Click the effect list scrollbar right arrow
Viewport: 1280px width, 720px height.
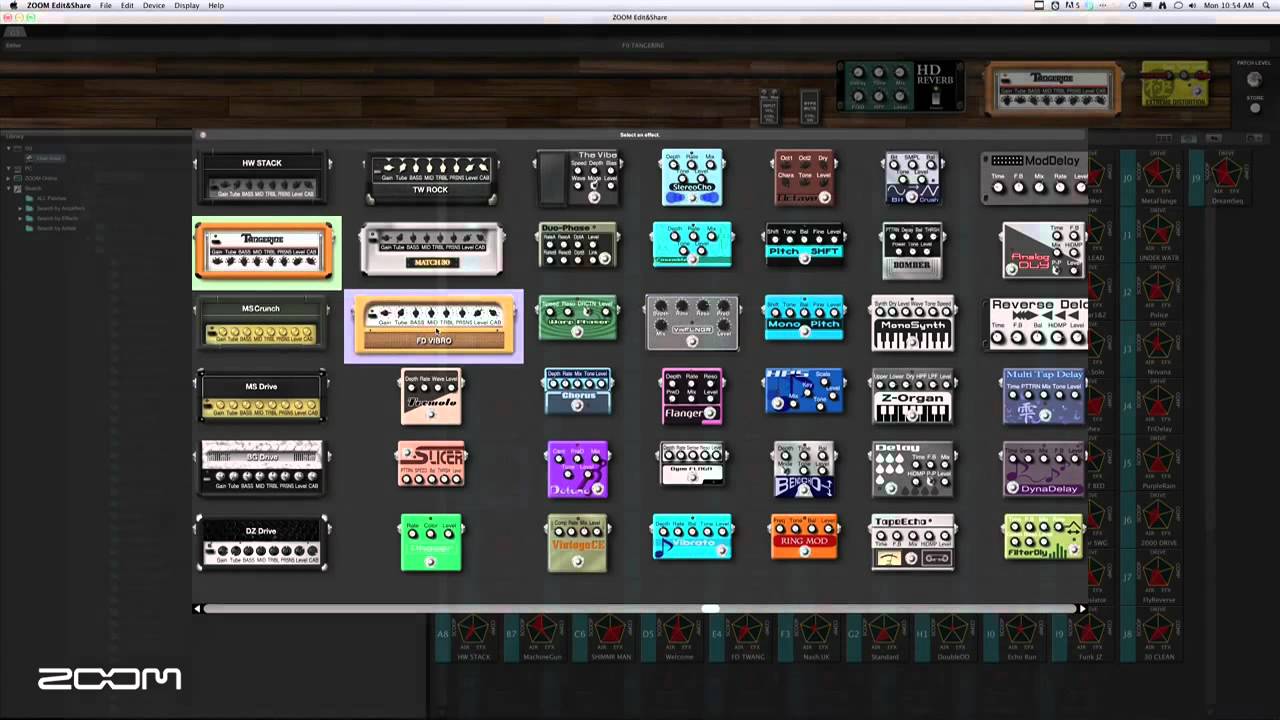1081,608
